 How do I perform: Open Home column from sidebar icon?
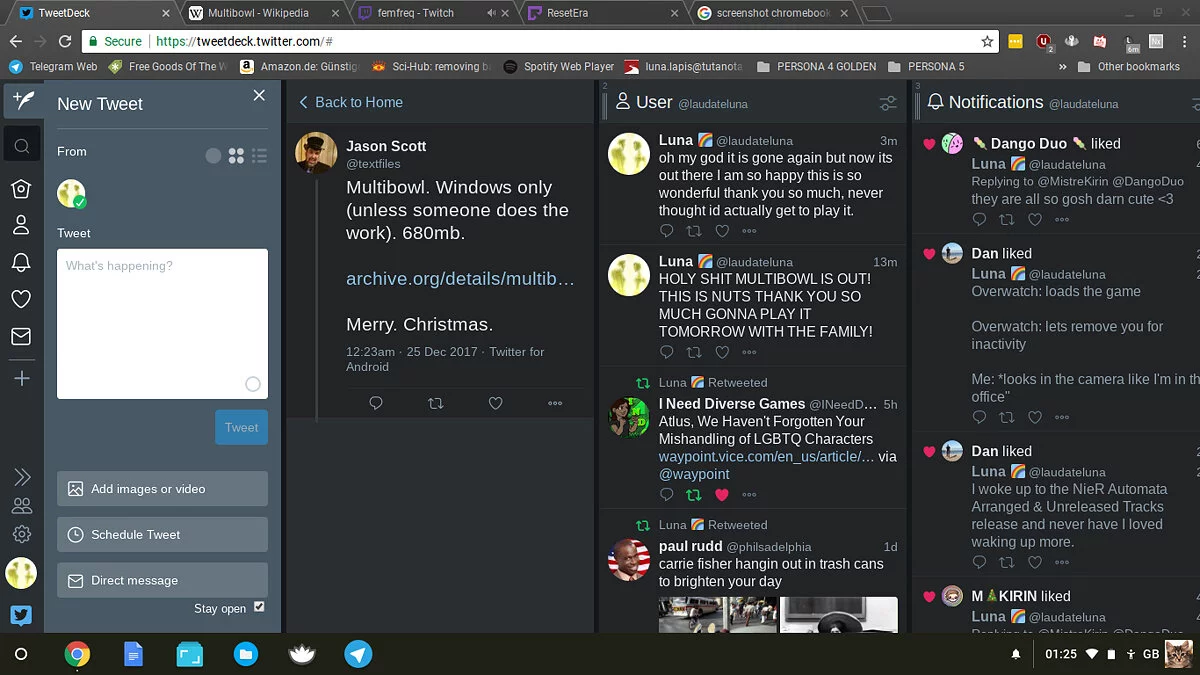click(21, 189)
